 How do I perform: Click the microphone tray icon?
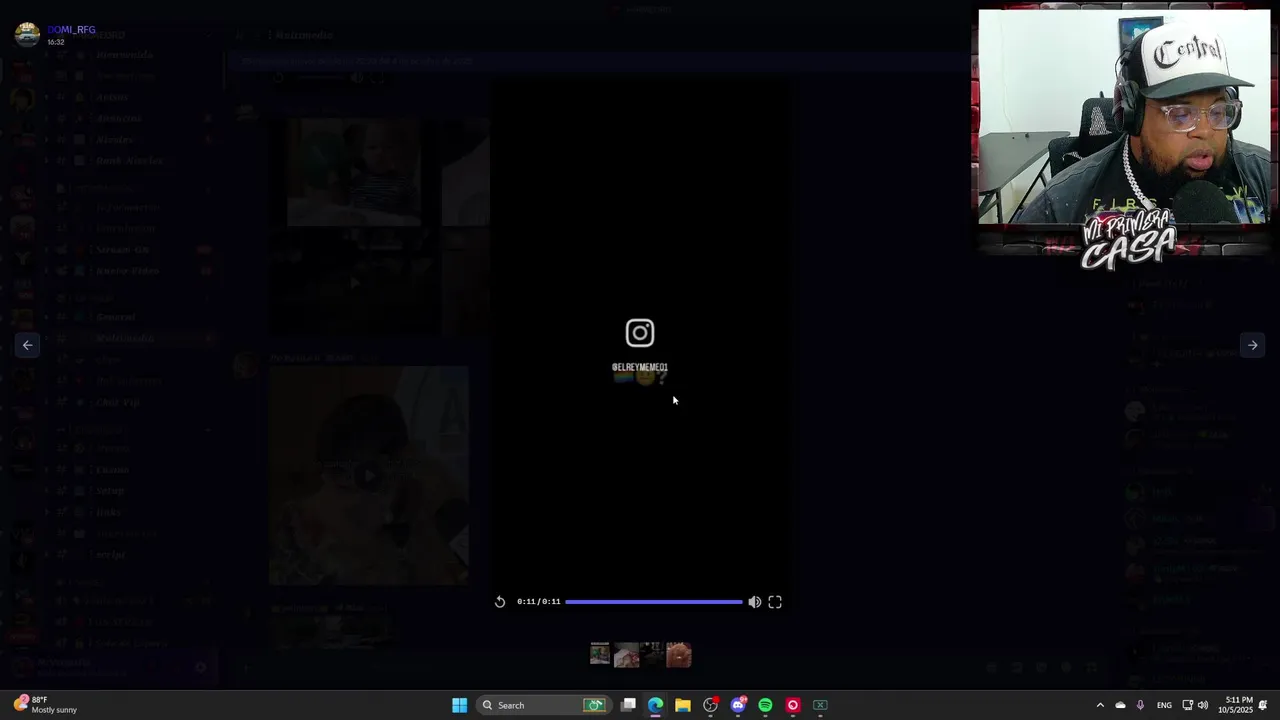click(1140, 705)
